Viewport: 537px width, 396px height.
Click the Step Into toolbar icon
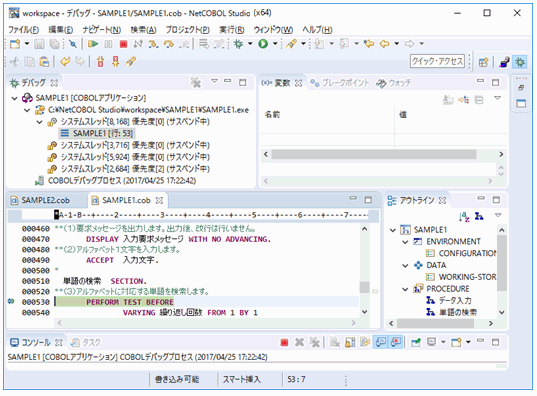[x=153, y=44]
